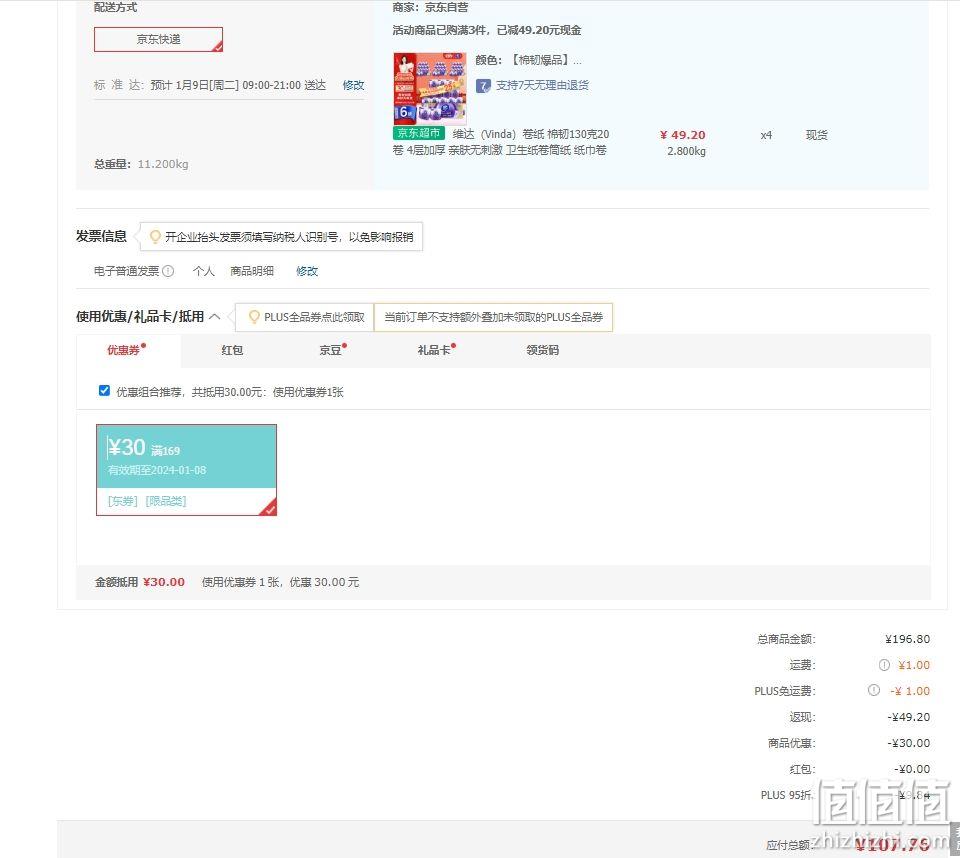The height and width of the screenshot is (858, 960).
Task: Click 修改 next to the delivery time
Action: pos(353,85)
